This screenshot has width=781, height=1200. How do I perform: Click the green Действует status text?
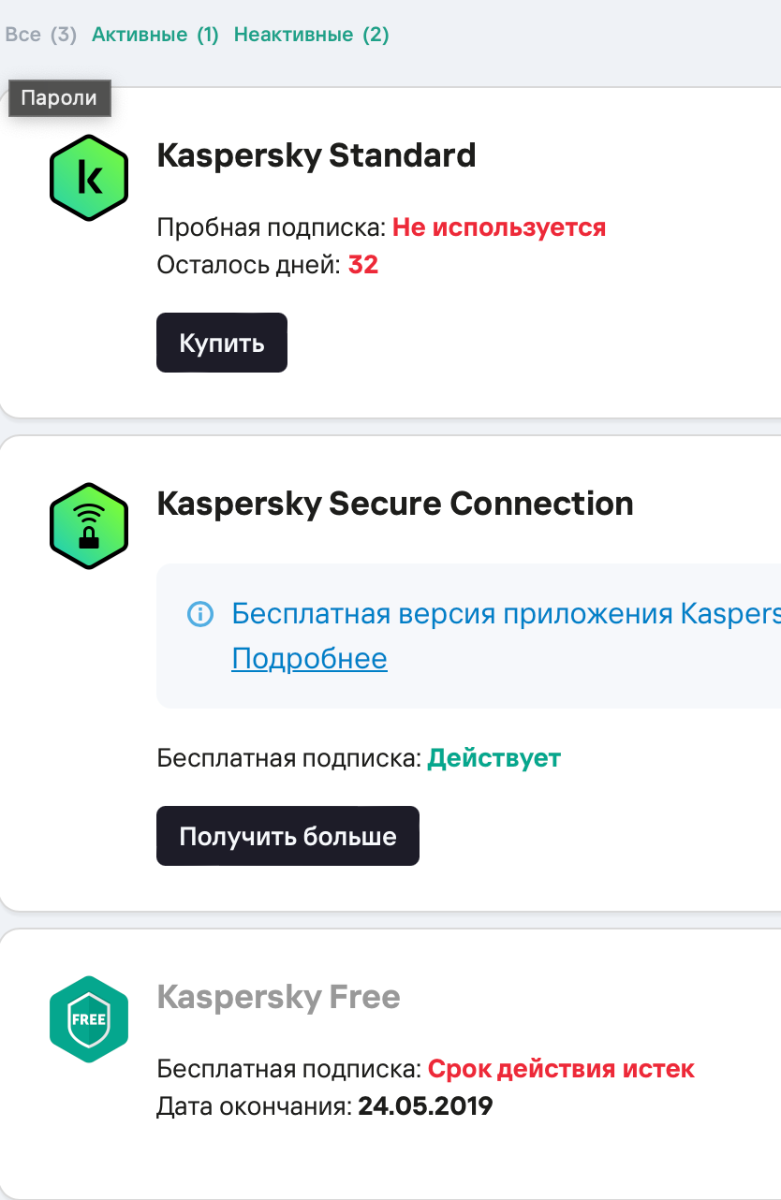pos(494,758)
